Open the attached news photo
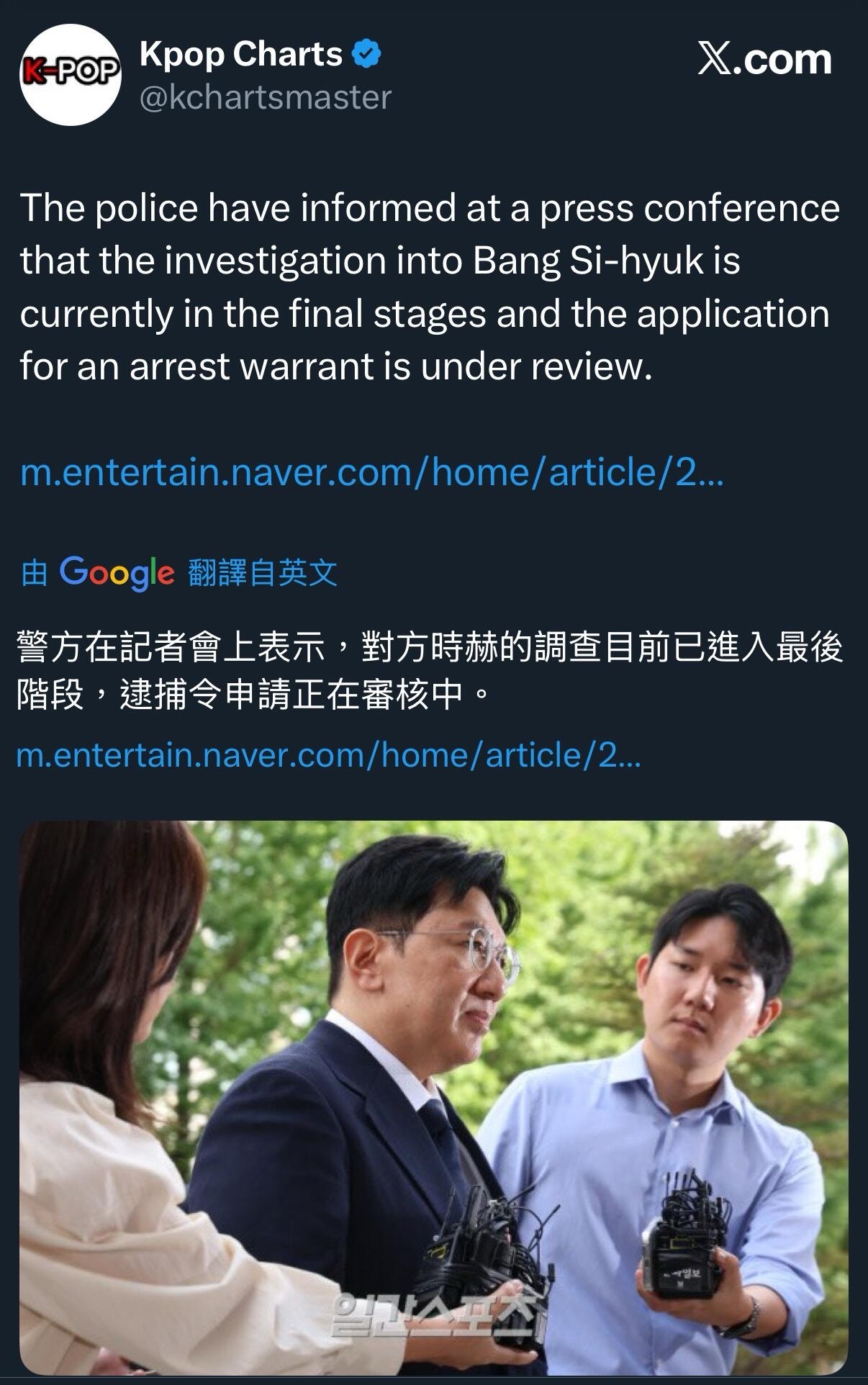Viewport: 868px width, 1385px height. [434, 1098]
